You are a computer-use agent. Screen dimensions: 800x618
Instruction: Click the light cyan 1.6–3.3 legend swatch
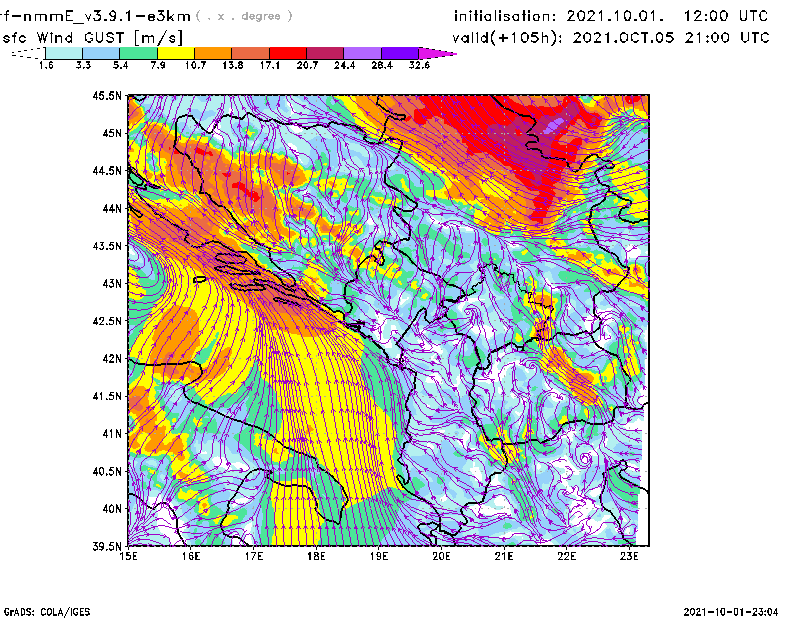click(64, 53)
